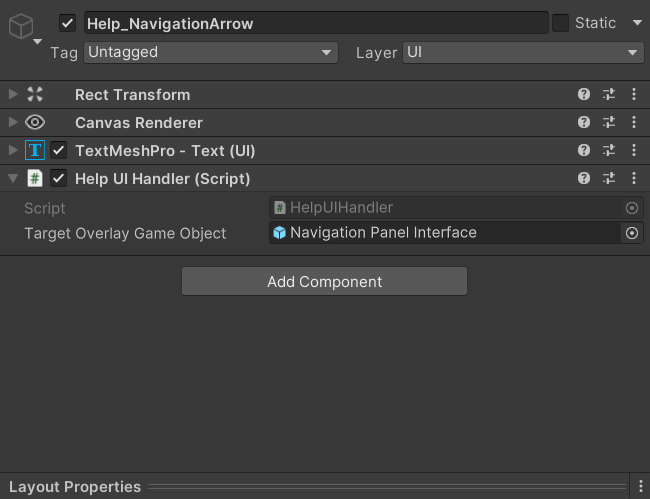
Task: Open Canvas Renderer help reference
Action: coord(584,122)
